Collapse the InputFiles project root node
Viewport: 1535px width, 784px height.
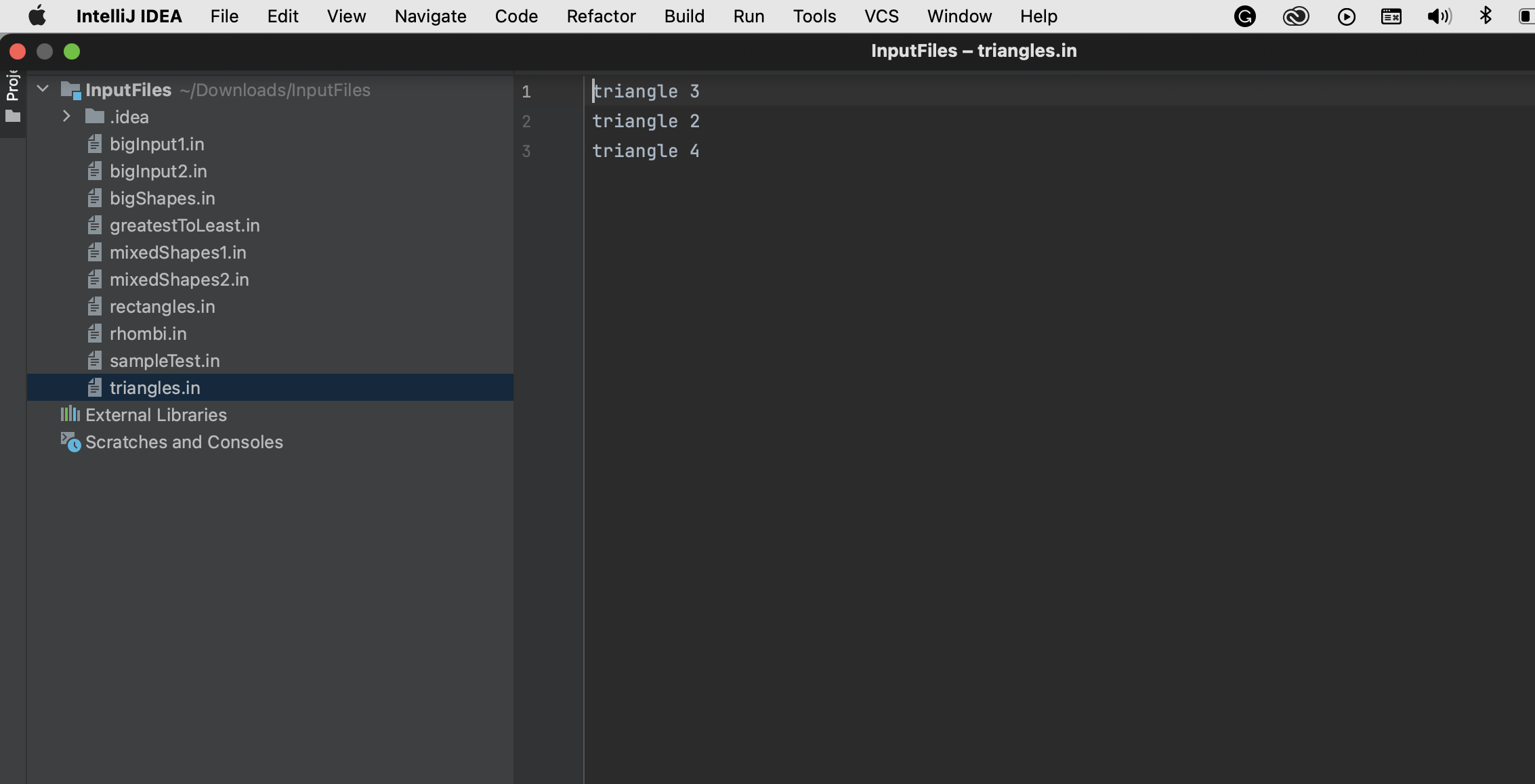(43, 89)
